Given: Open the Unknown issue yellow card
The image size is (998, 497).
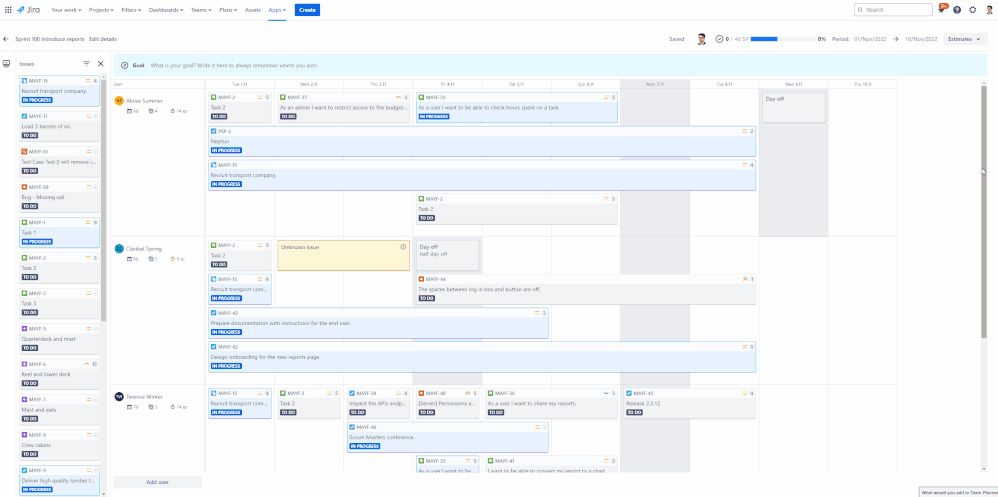Looking at the screenshot, I should click(x=344, y=255).
